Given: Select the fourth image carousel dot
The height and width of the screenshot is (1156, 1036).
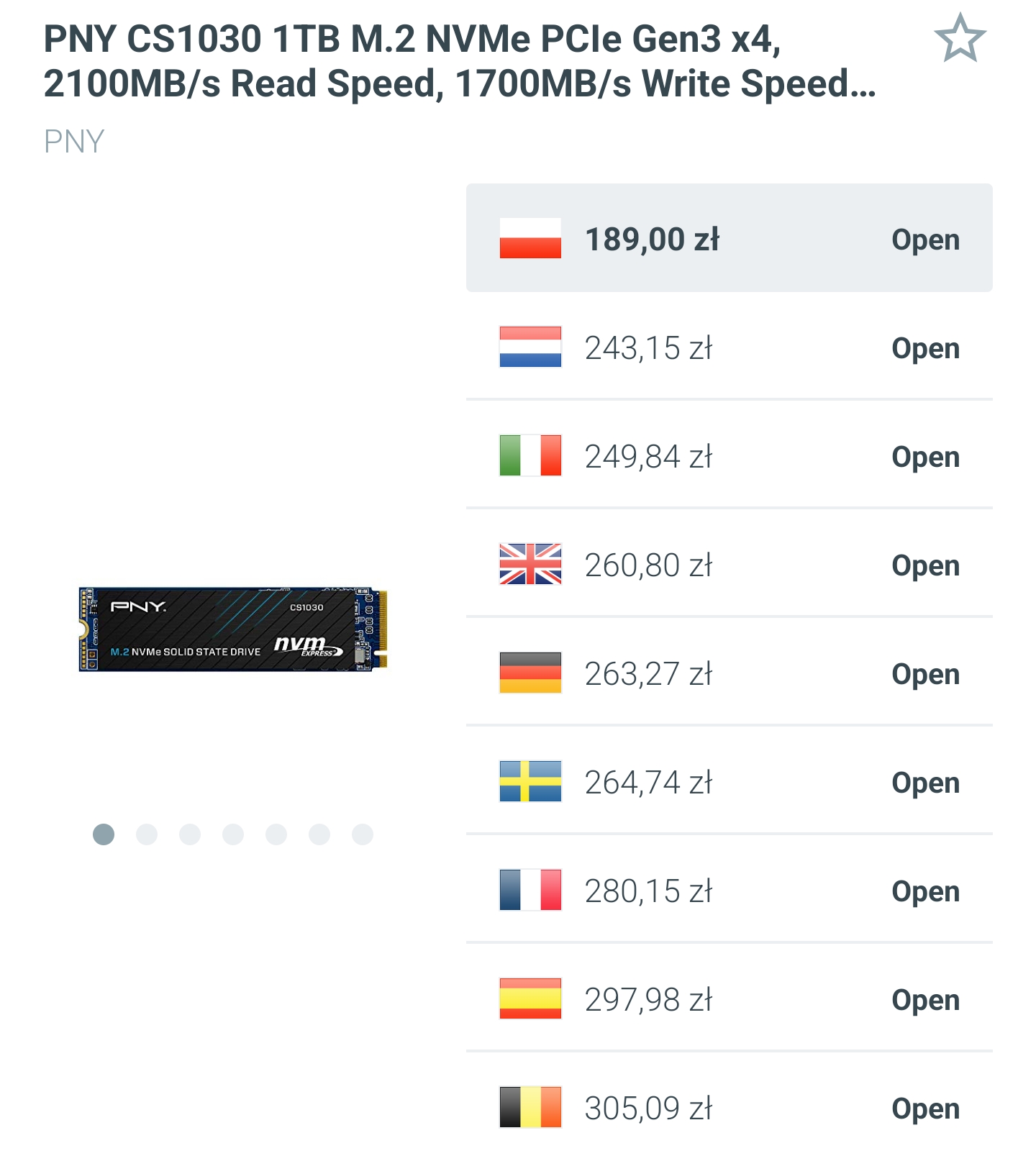Looking at the screenshot, I should click(233, 834).
